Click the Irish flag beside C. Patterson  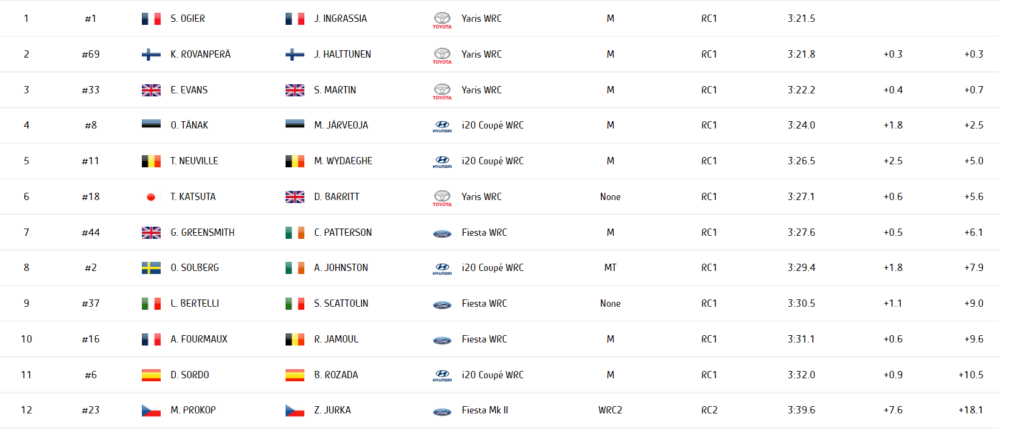295,233
